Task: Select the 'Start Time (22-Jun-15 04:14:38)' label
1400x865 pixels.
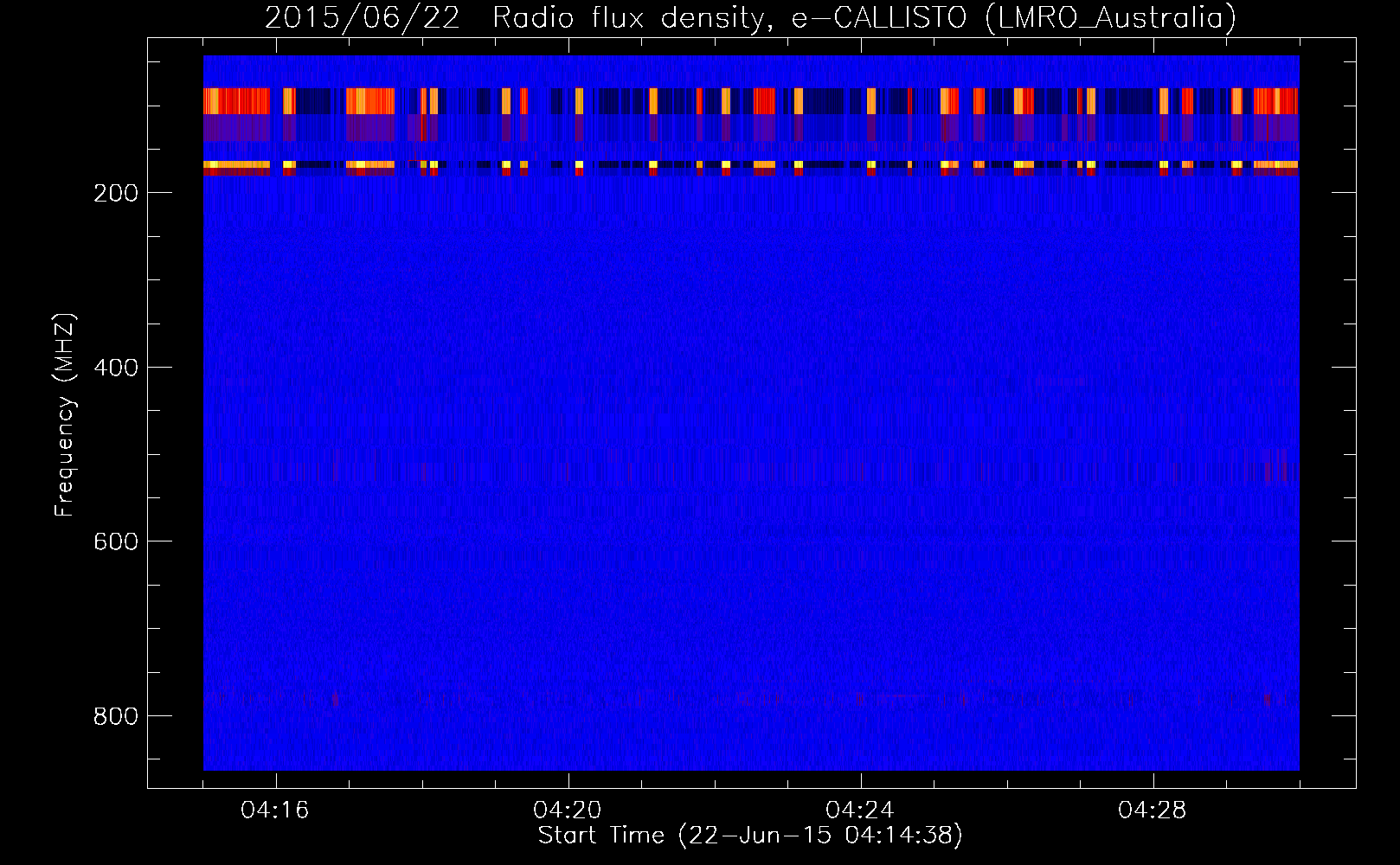Action: coord(750,836)
